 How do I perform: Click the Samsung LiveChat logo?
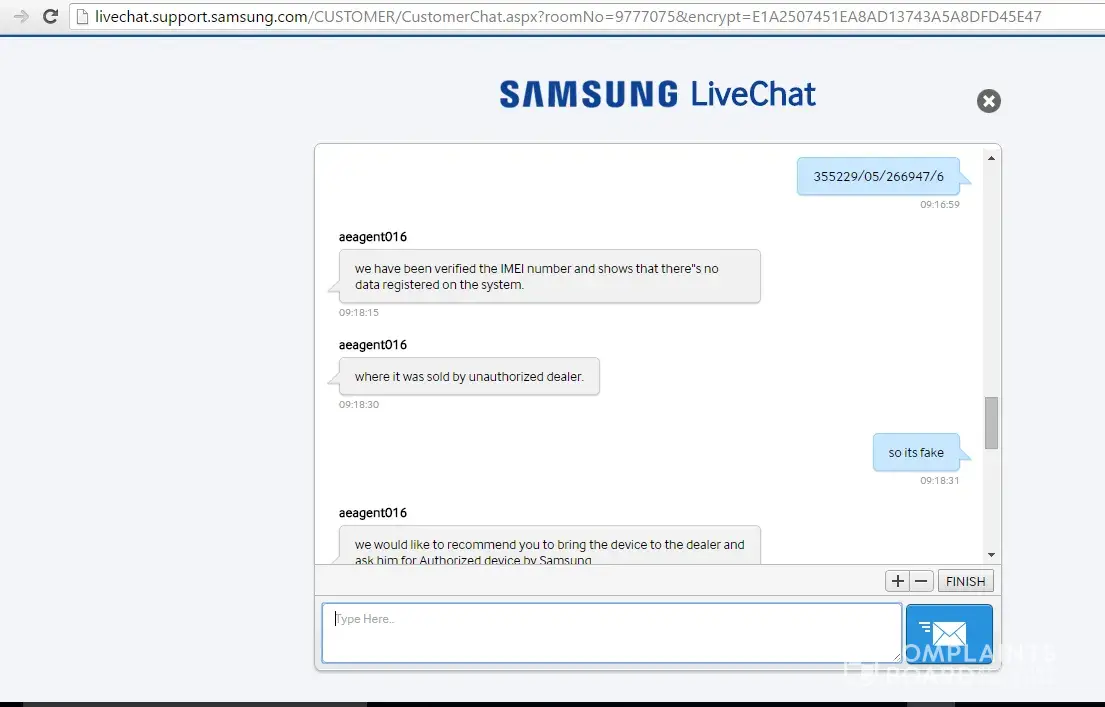[x=658, y=94]
